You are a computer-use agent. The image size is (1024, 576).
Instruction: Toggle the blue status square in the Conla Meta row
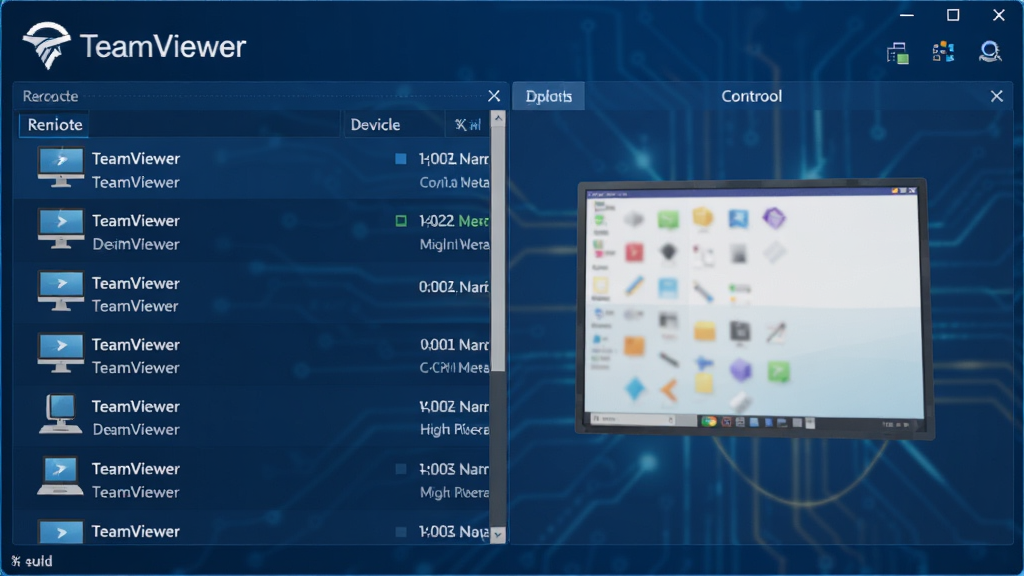click(x=401, y=159)
